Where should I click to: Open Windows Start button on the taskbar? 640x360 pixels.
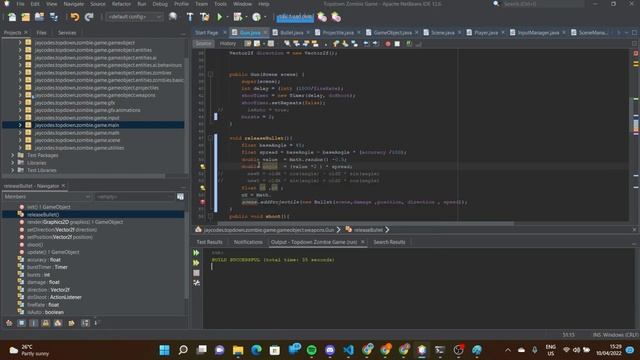(x=164, y=350)
